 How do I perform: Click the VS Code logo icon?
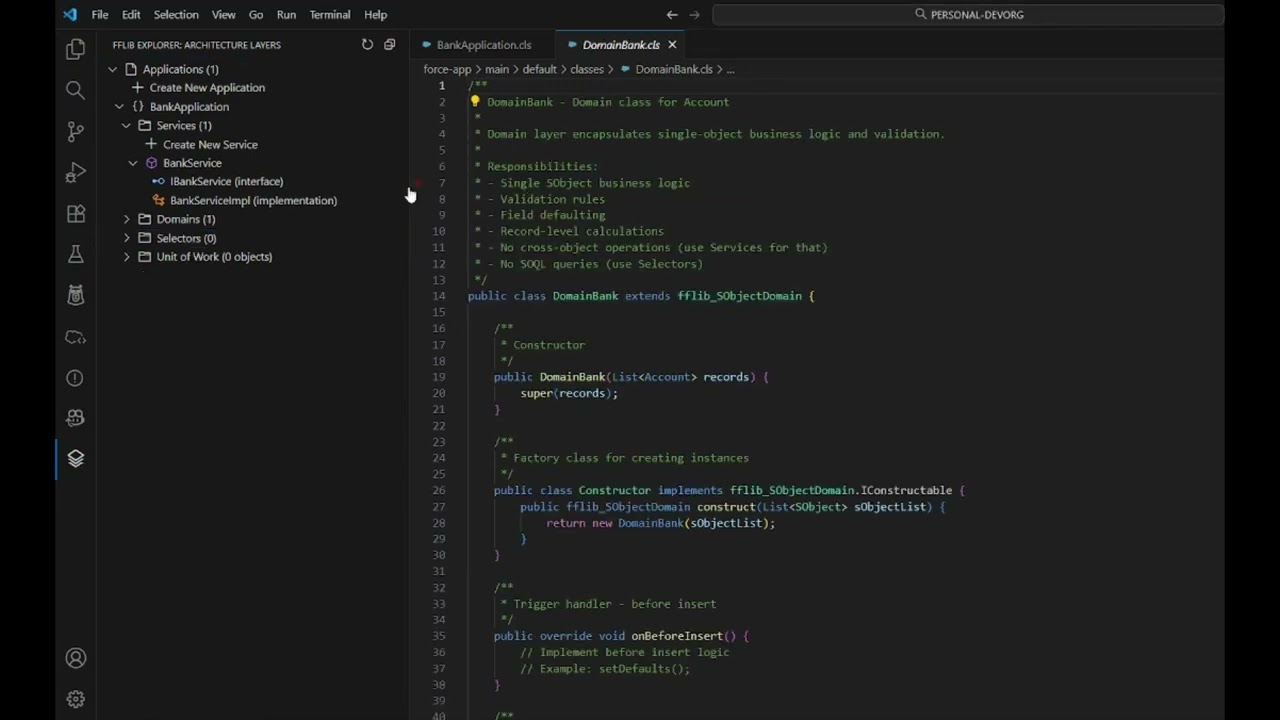click(69, 15)
